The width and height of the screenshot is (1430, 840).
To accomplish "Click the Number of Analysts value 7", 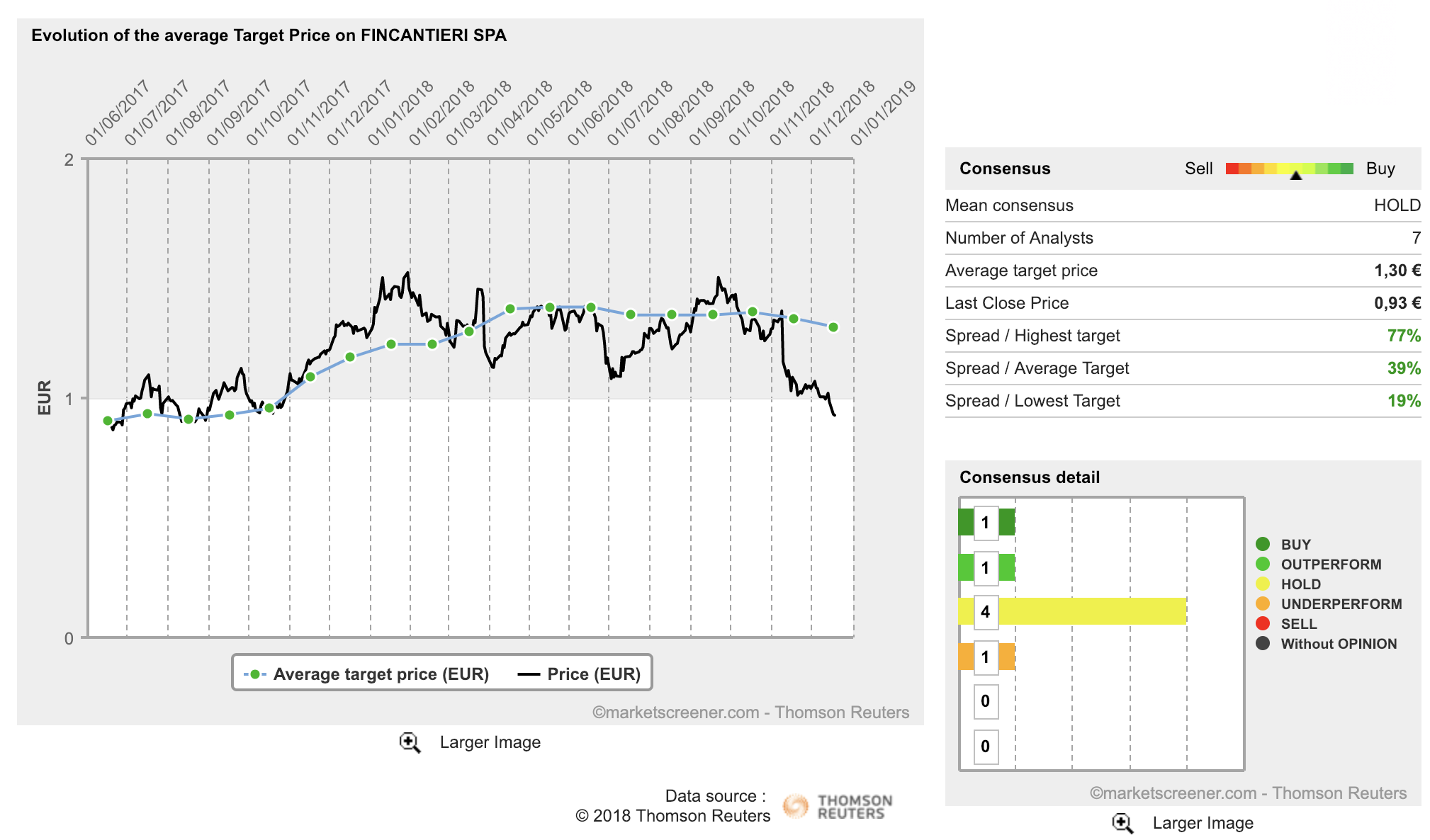I will (x=1417, y=238).
